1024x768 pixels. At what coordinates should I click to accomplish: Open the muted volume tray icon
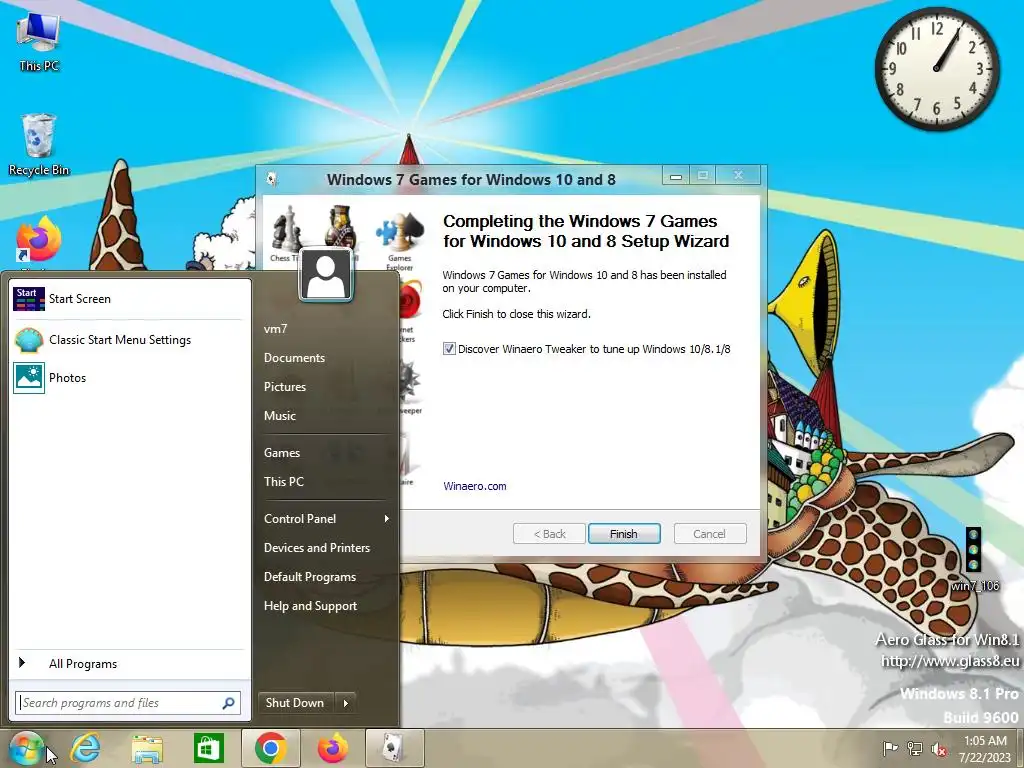click(x=939, y=749)
